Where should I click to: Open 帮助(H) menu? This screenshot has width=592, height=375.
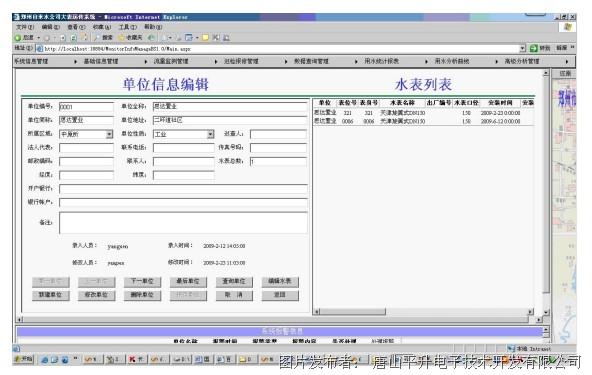153,27
